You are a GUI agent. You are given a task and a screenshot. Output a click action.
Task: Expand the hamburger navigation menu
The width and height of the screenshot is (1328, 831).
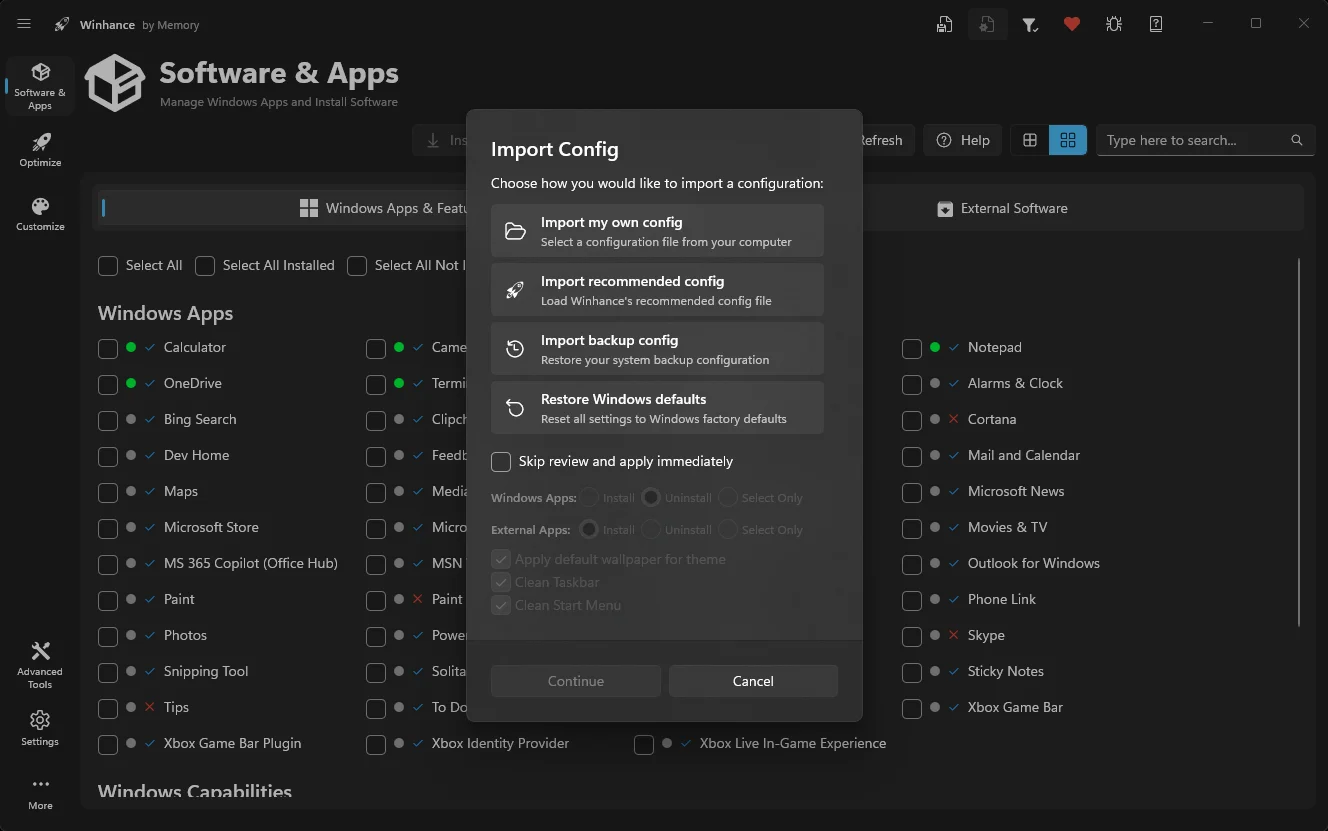coord(24,24)
